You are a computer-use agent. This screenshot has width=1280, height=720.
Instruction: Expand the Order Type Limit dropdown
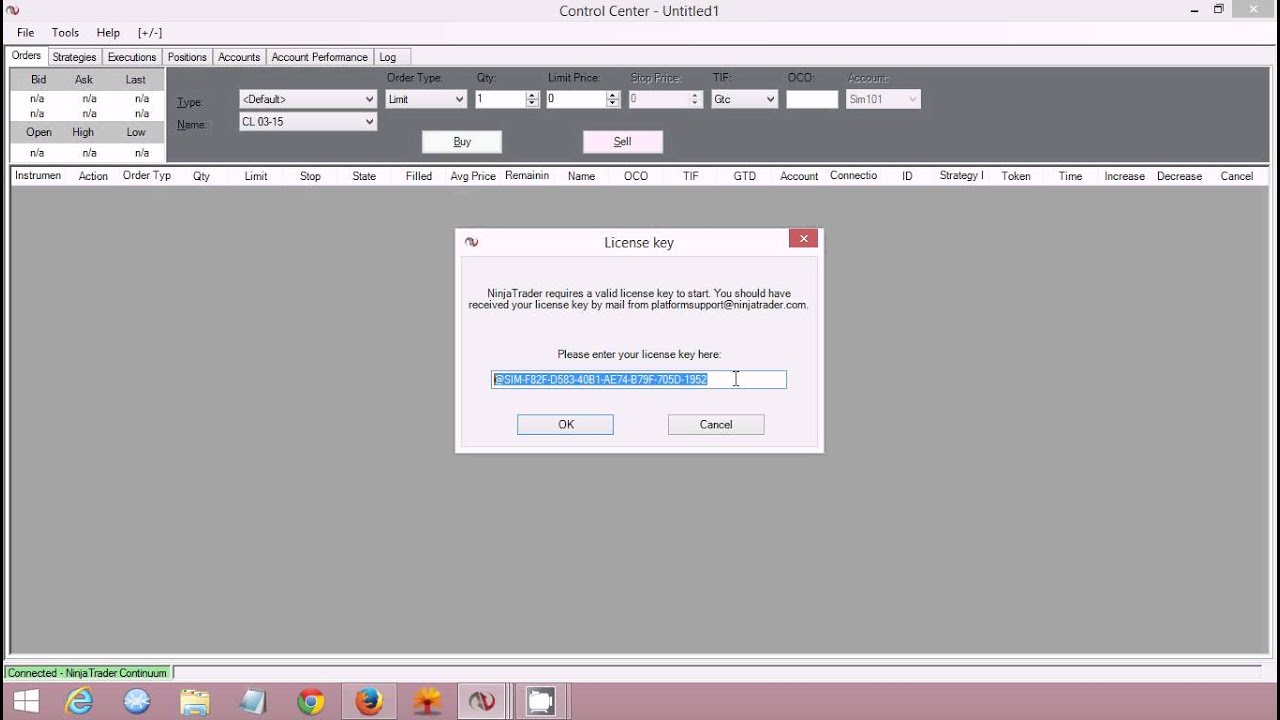click(459, 99)
